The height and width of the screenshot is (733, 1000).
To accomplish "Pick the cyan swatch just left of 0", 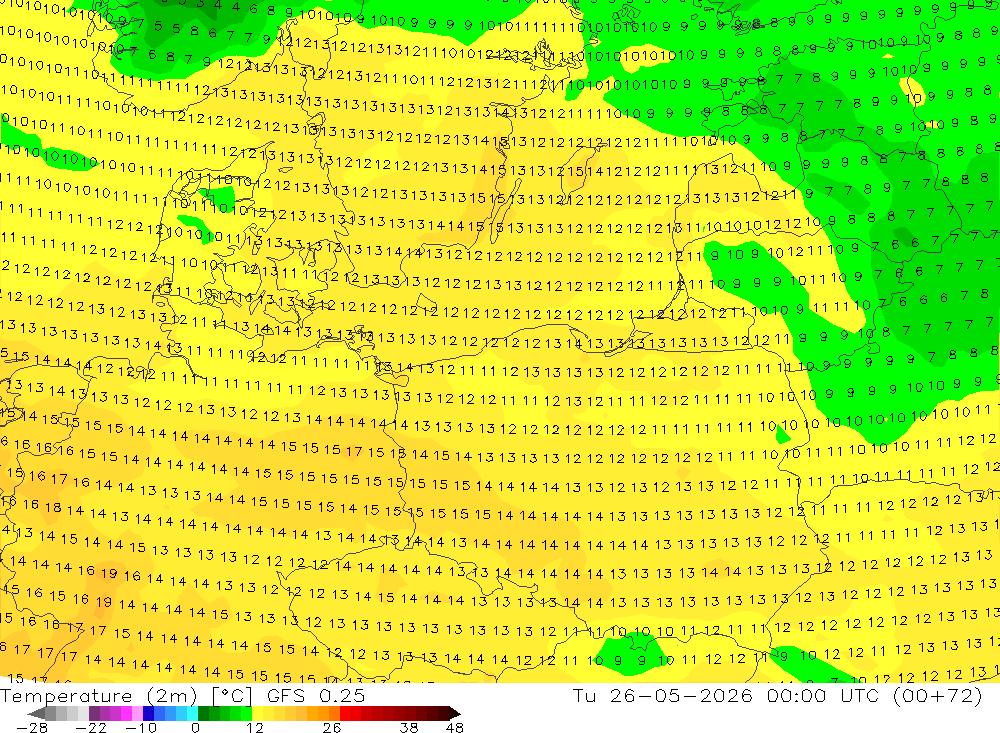I will point(193,713).
